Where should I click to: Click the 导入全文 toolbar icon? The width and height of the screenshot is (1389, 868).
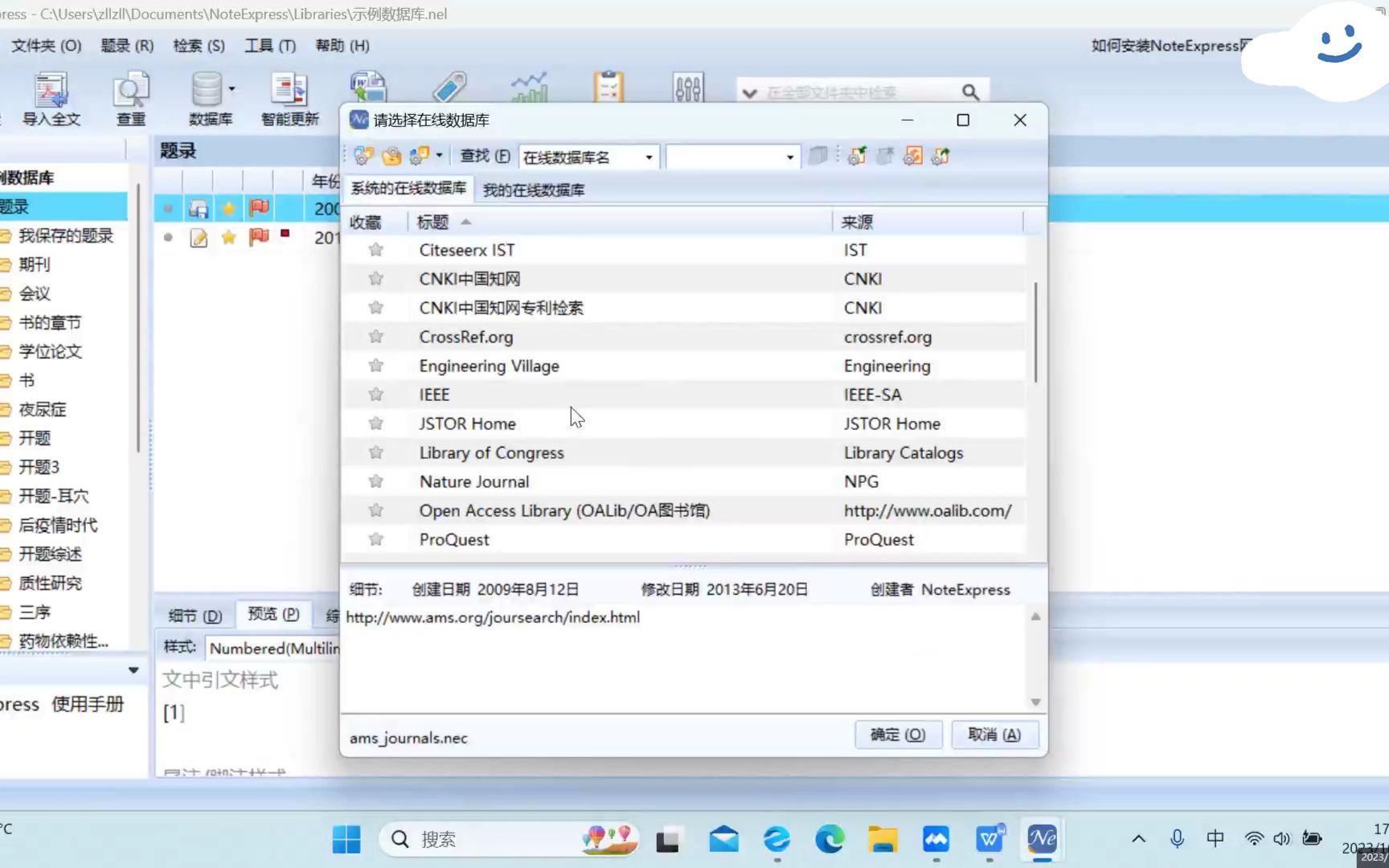51,99
